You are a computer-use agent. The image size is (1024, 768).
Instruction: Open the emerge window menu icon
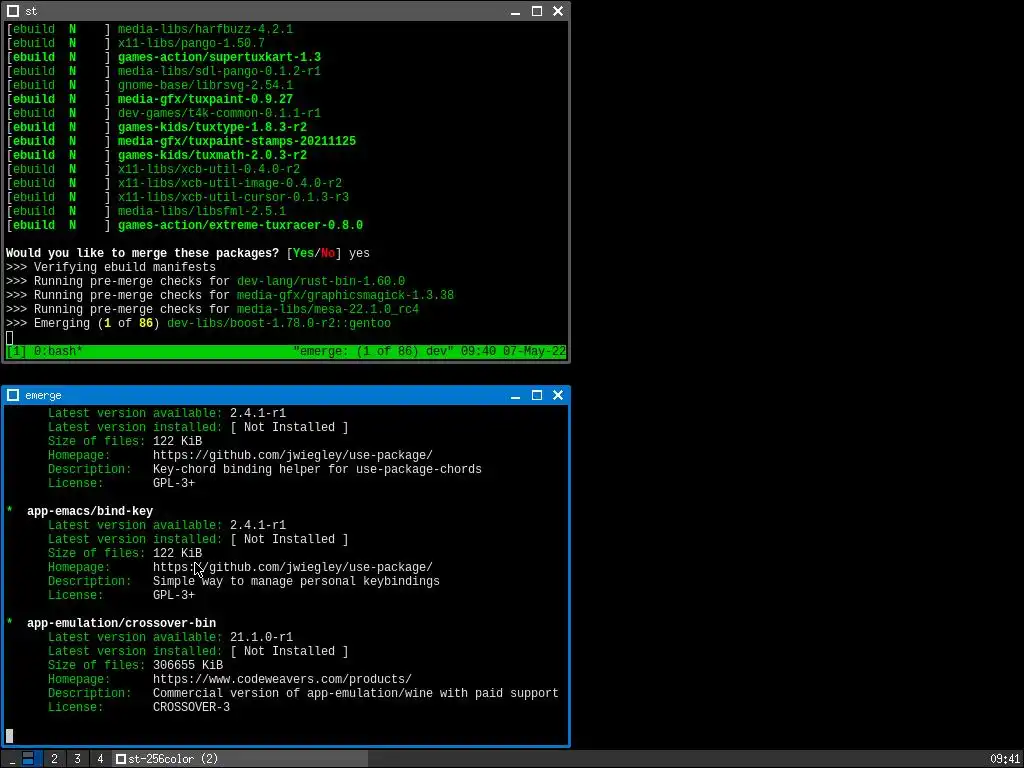coord(12,395)
